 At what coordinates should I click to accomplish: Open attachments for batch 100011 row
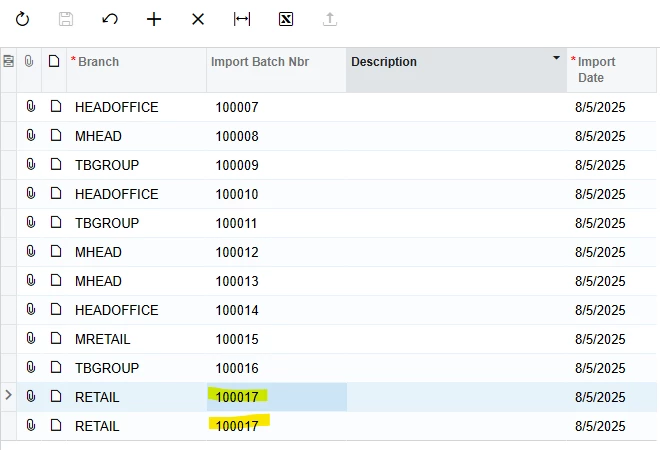(x=31, y=222)
